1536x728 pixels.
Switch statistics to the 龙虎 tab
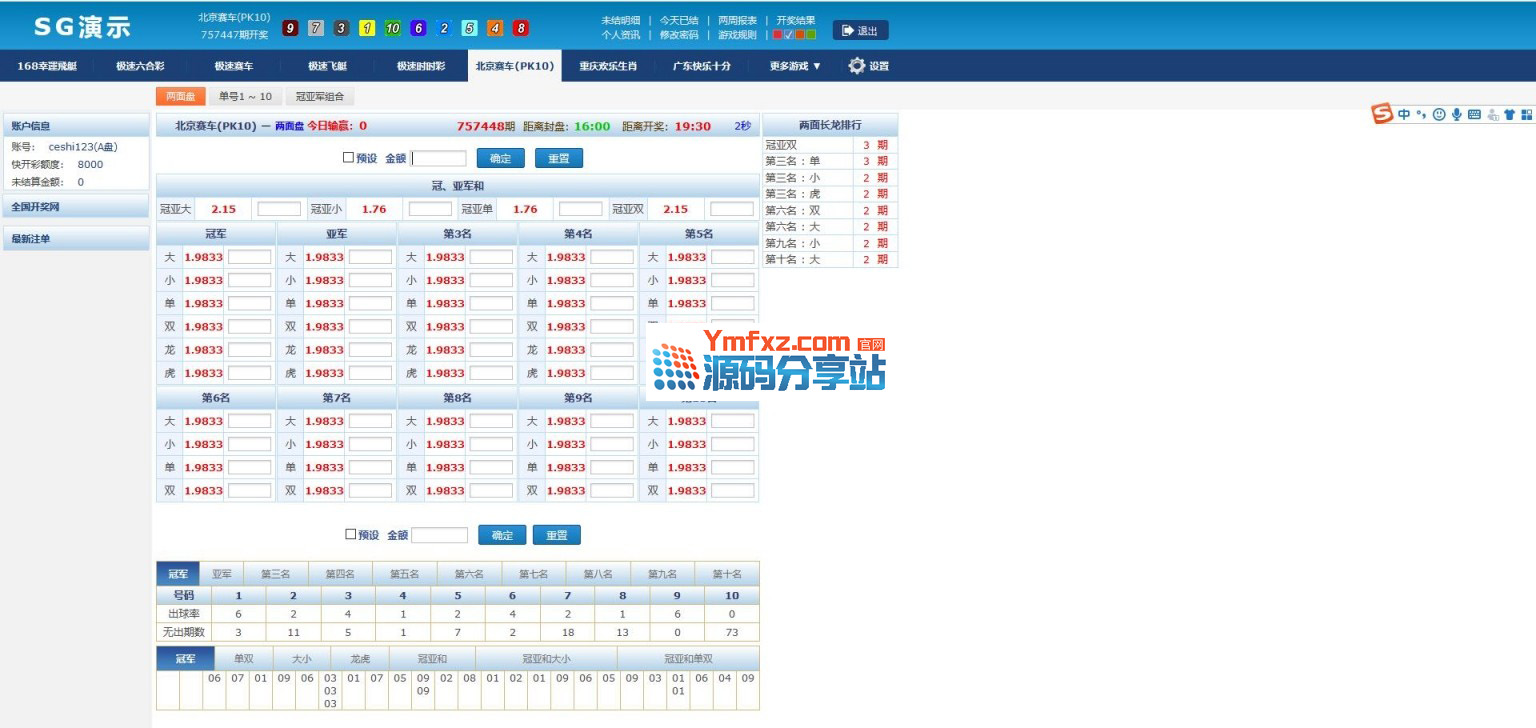coord(359,659)
